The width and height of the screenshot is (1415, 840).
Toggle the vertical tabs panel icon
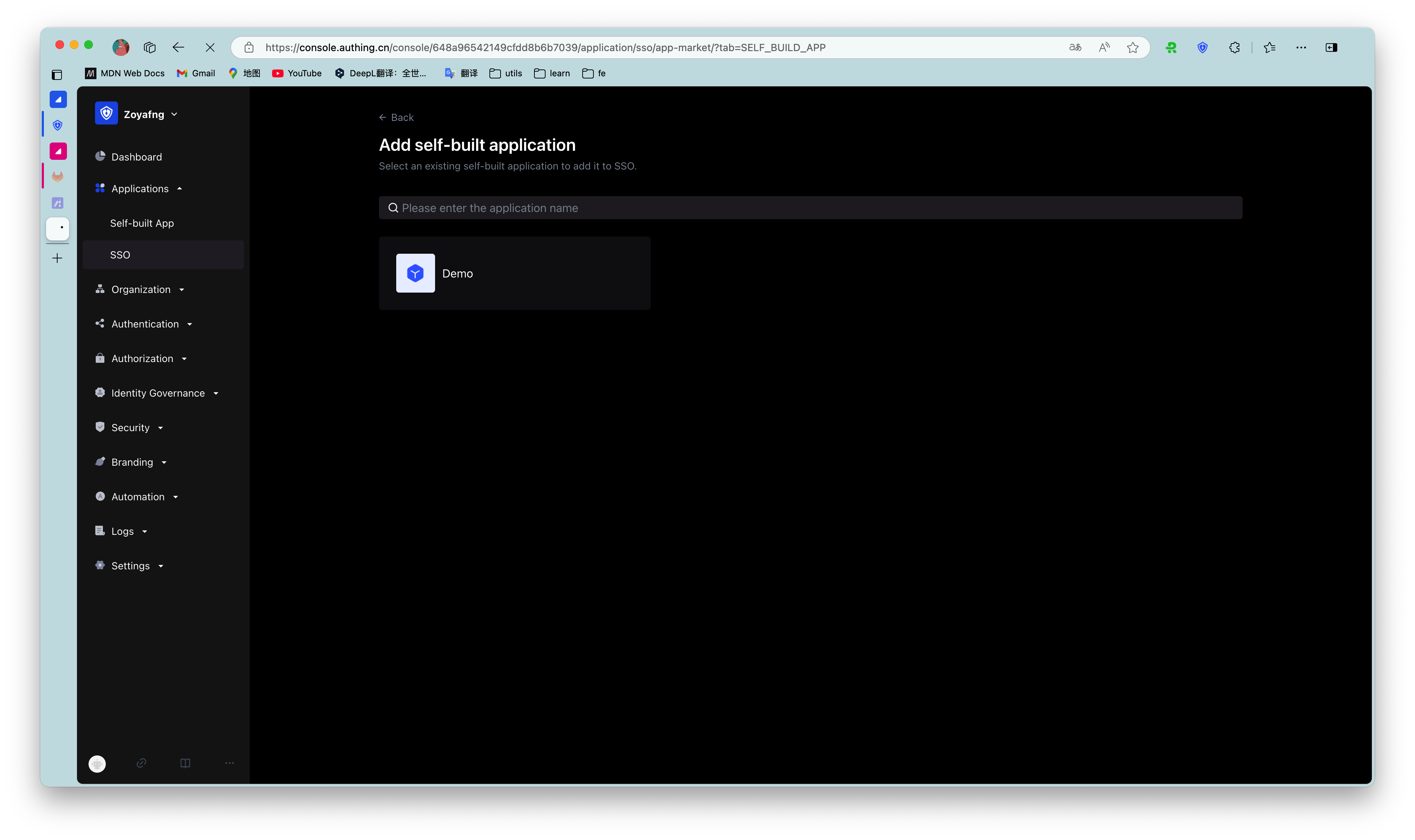(56, 75)
